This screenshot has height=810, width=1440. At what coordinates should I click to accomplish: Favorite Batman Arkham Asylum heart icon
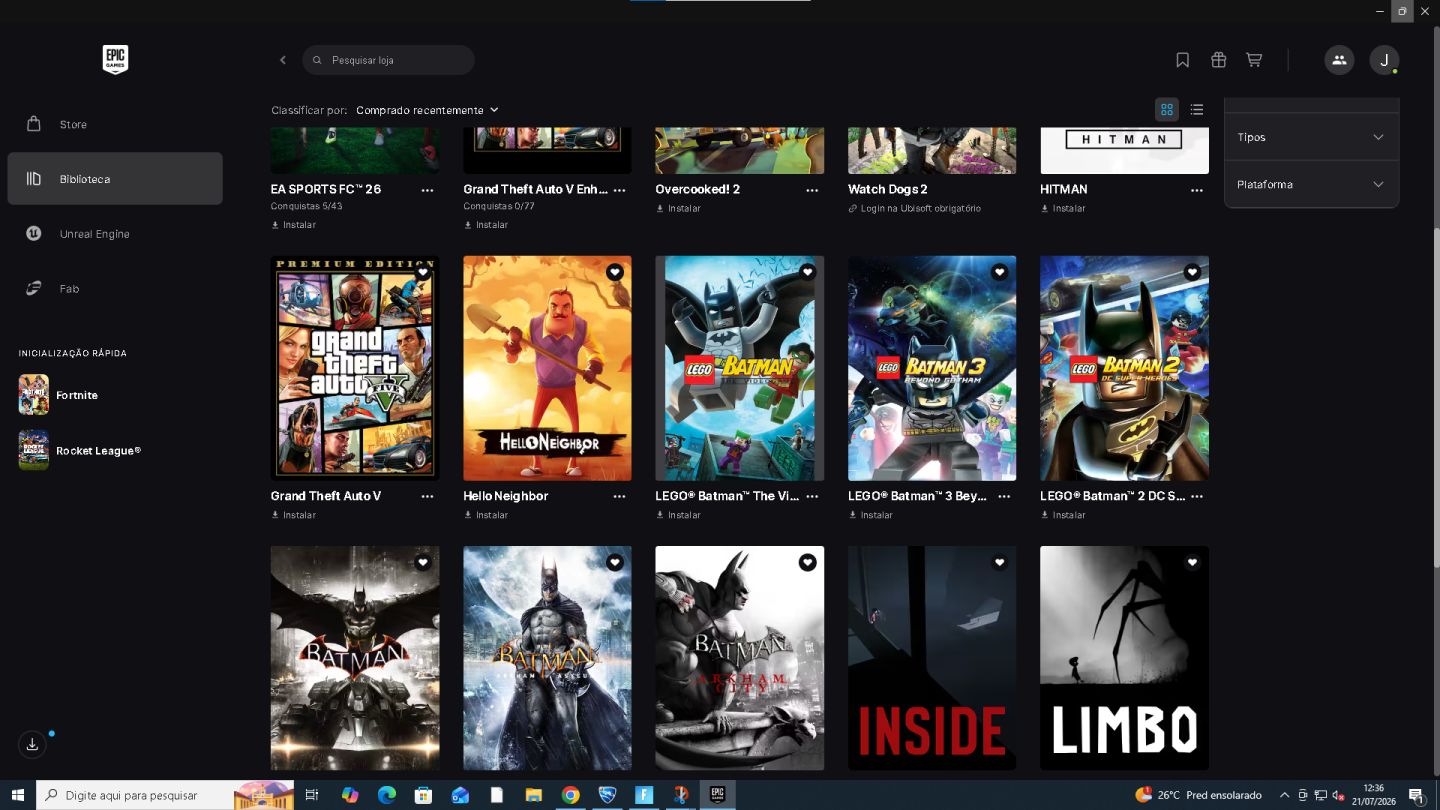(615, 563)
